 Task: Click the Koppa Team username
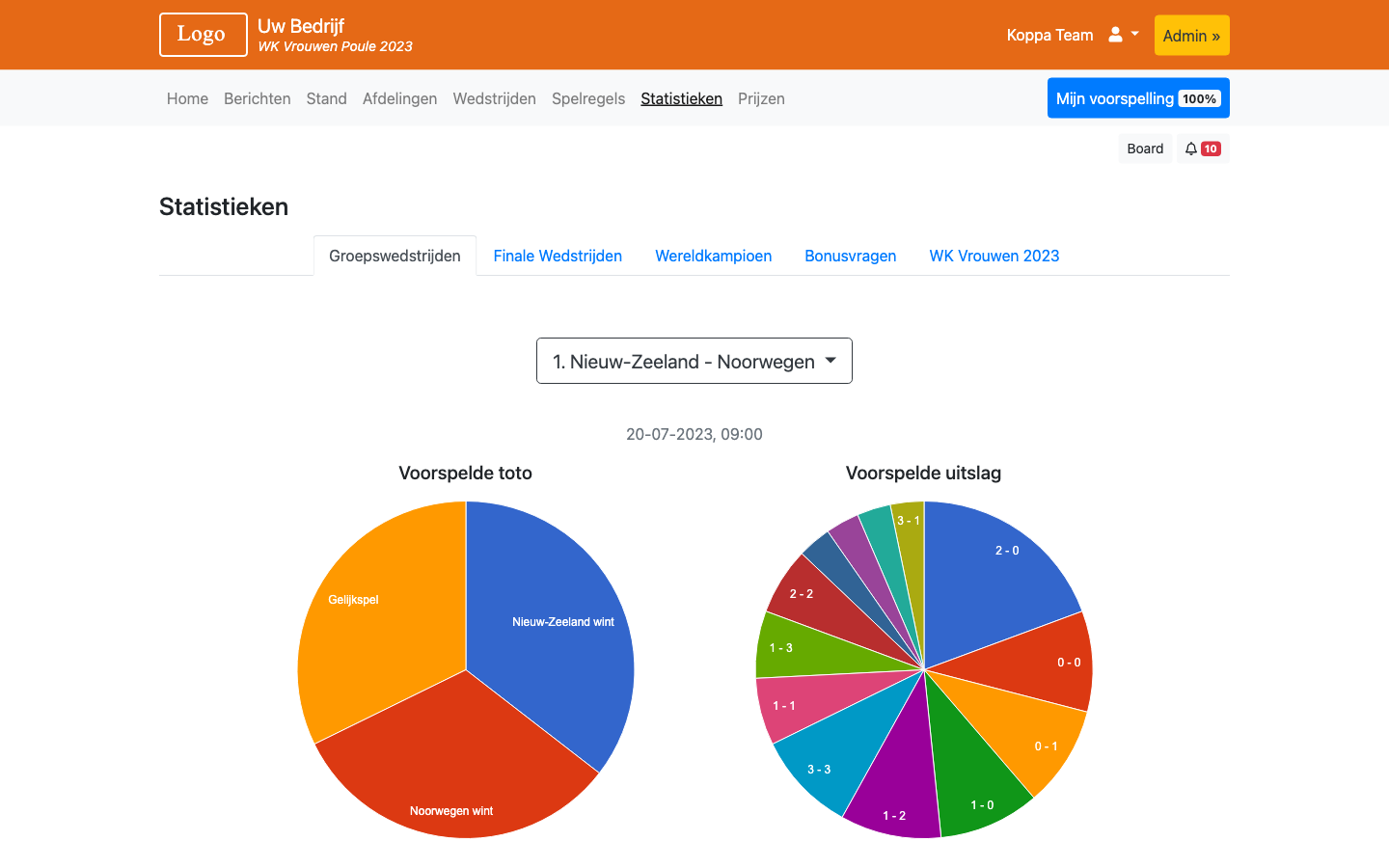(x=1050, y=35)
